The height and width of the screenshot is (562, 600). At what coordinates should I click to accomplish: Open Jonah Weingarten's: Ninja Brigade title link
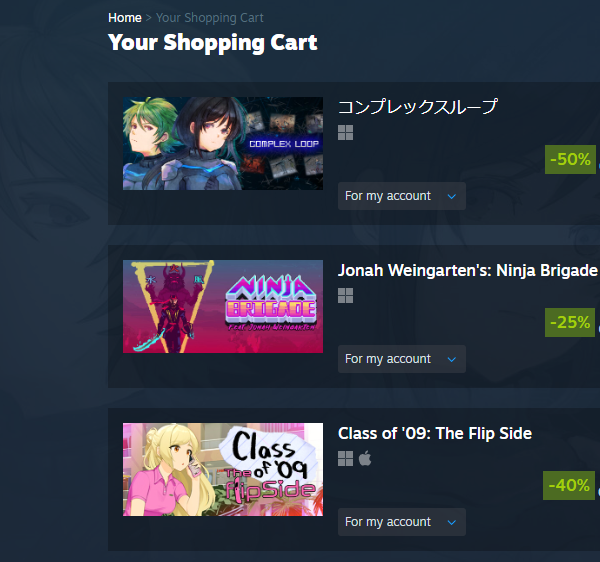click(468, 270)
